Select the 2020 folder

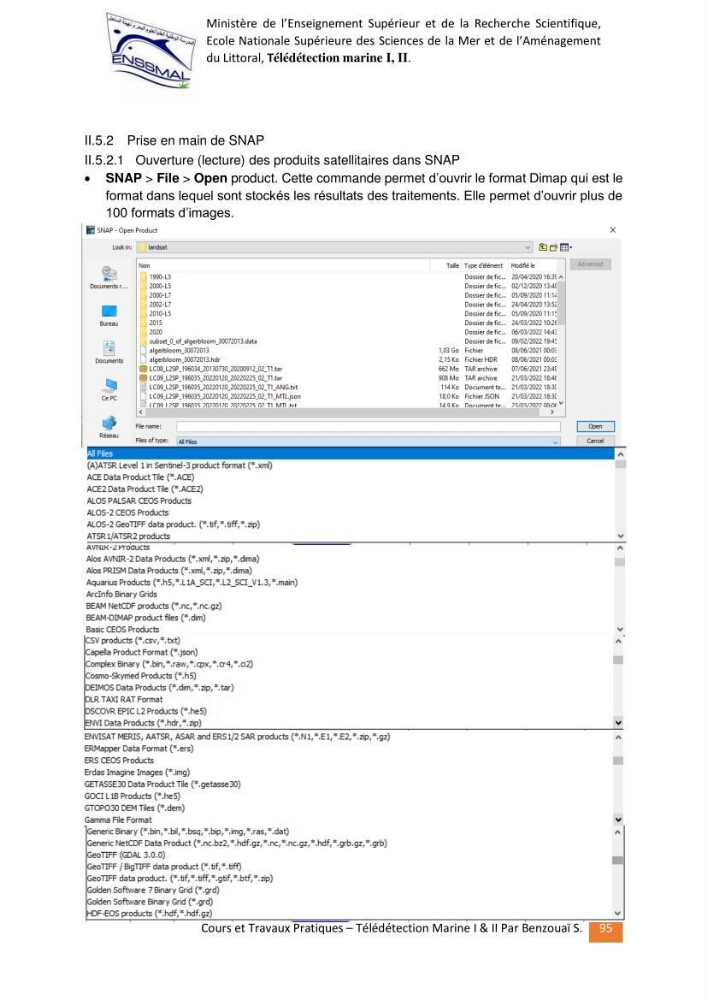pos(156,332)
